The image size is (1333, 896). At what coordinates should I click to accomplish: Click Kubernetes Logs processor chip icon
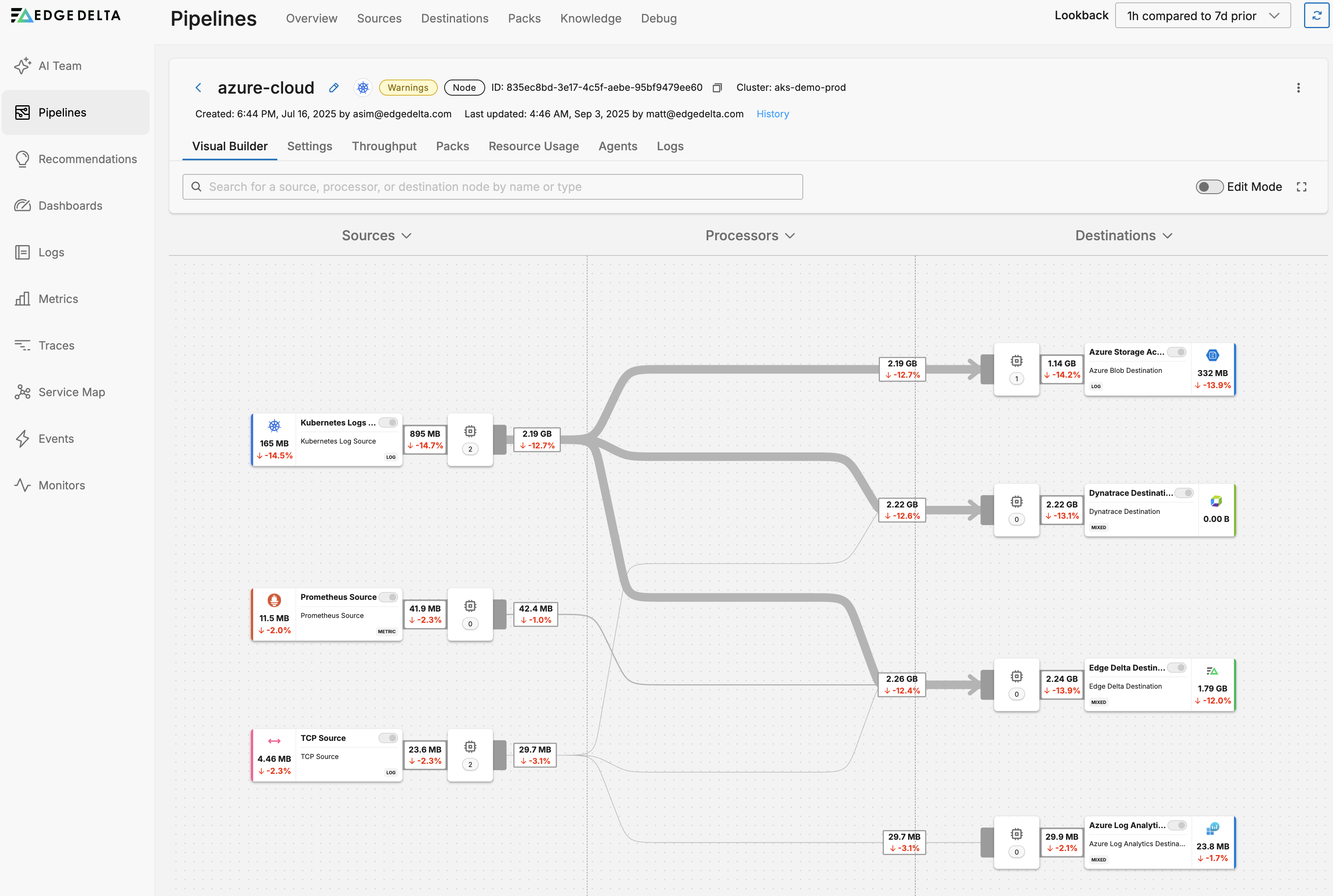[470, 432]
